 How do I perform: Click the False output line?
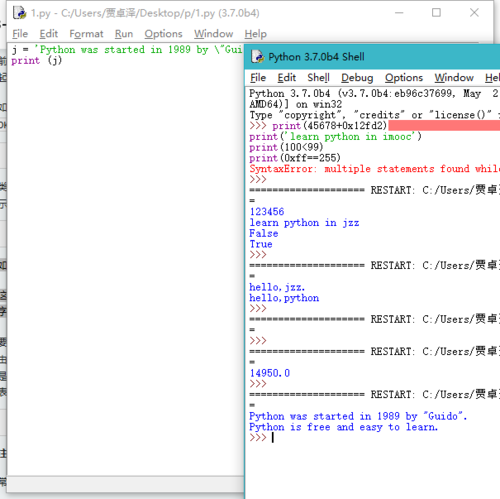(264, 233)
